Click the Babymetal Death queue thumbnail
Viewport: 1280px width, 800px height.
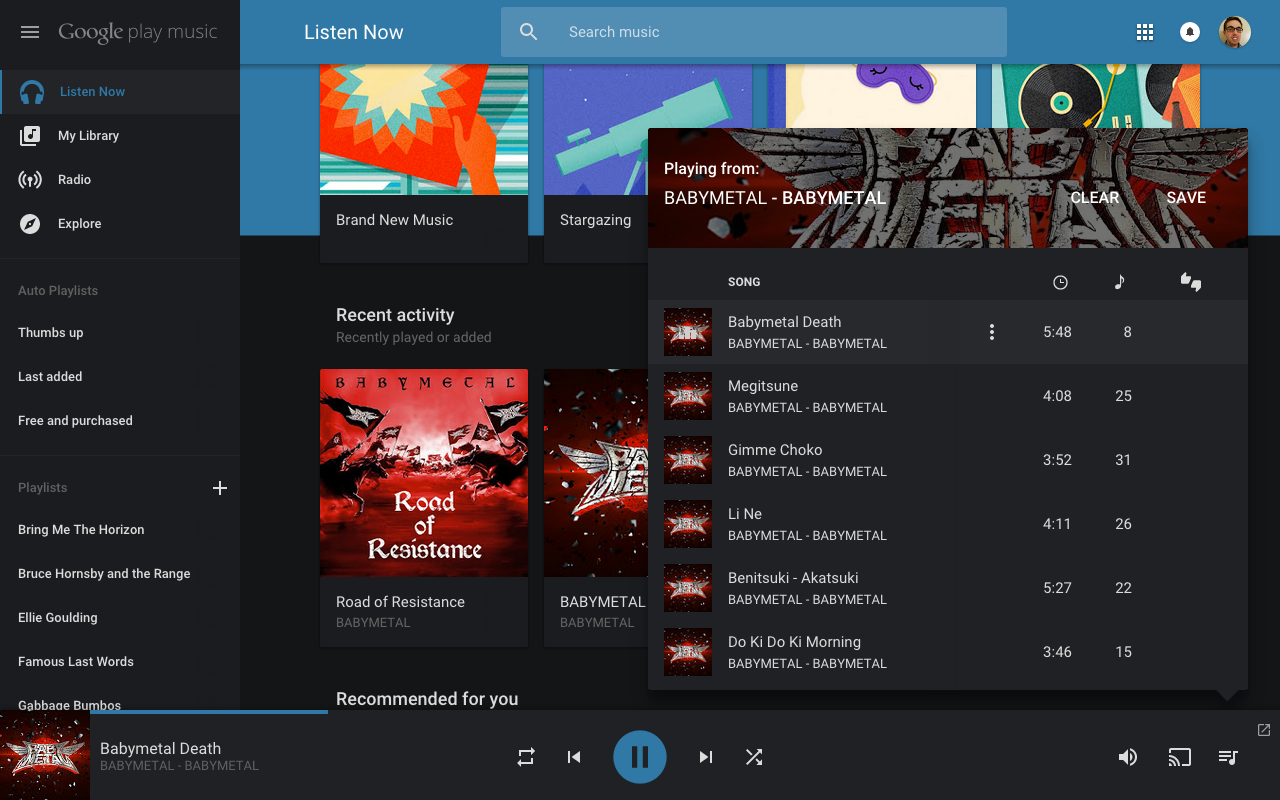tap(688, 332)
